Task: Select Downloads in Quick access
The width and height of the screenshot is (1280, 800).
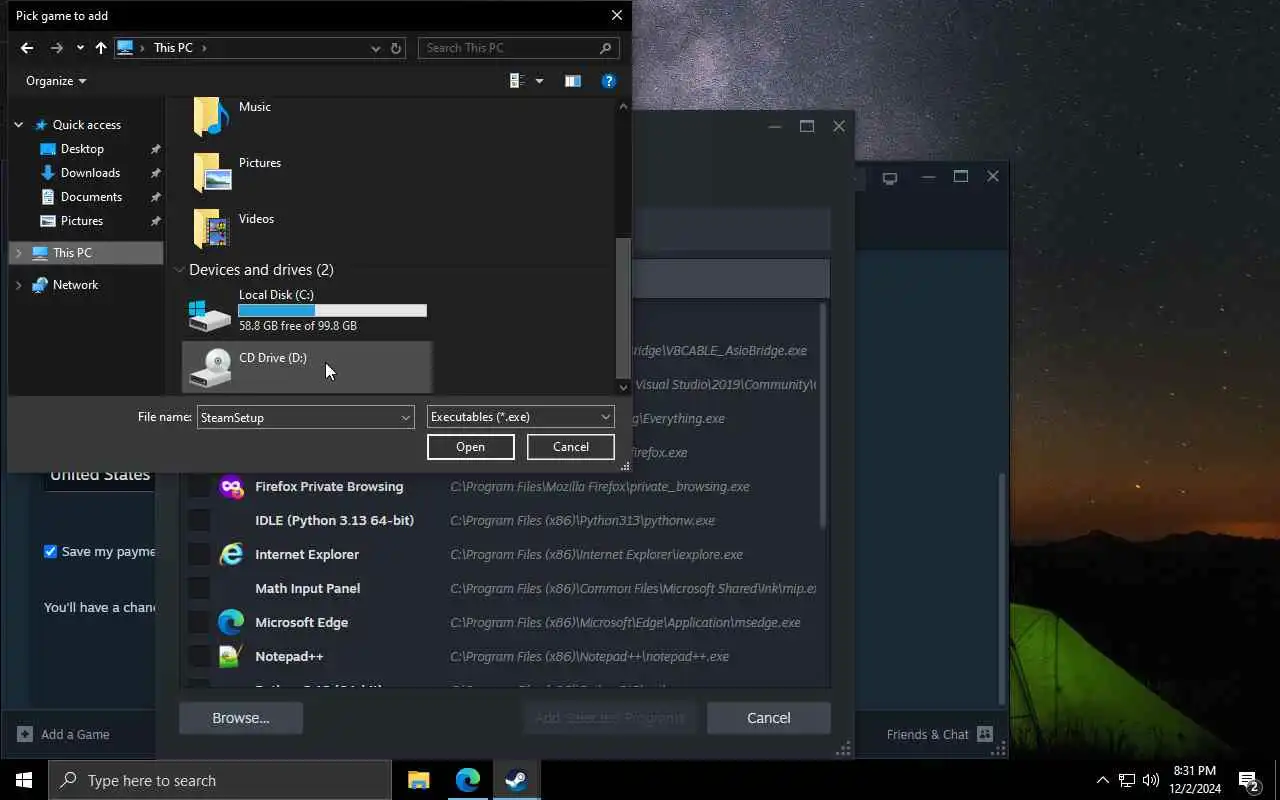Action: click(x=90, y=173)
